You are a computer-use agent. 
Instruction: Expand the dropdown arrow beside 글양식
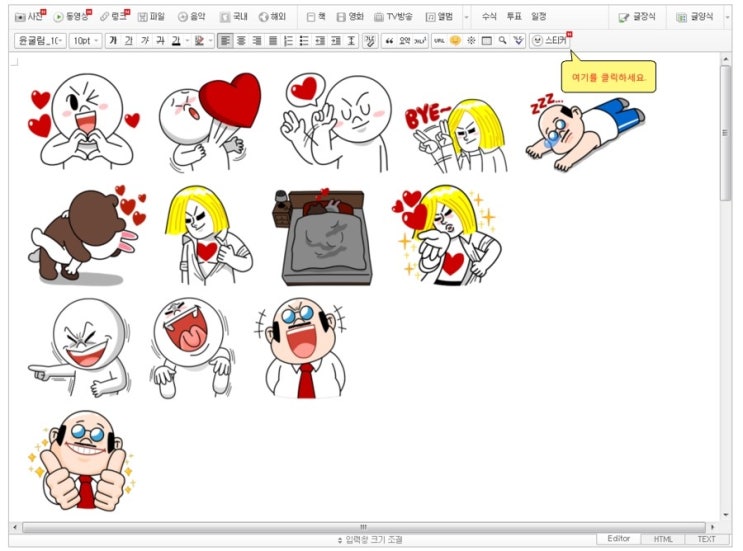click(727, 17)
